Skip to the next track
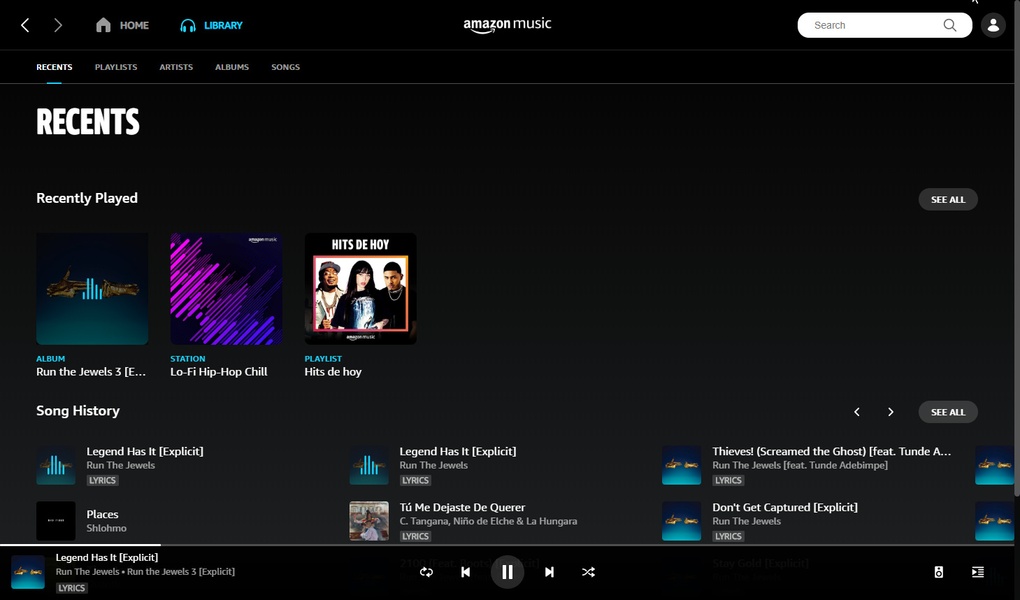Image resolution: width=1020 pixels, height=600 pixels. click(549, 572)
